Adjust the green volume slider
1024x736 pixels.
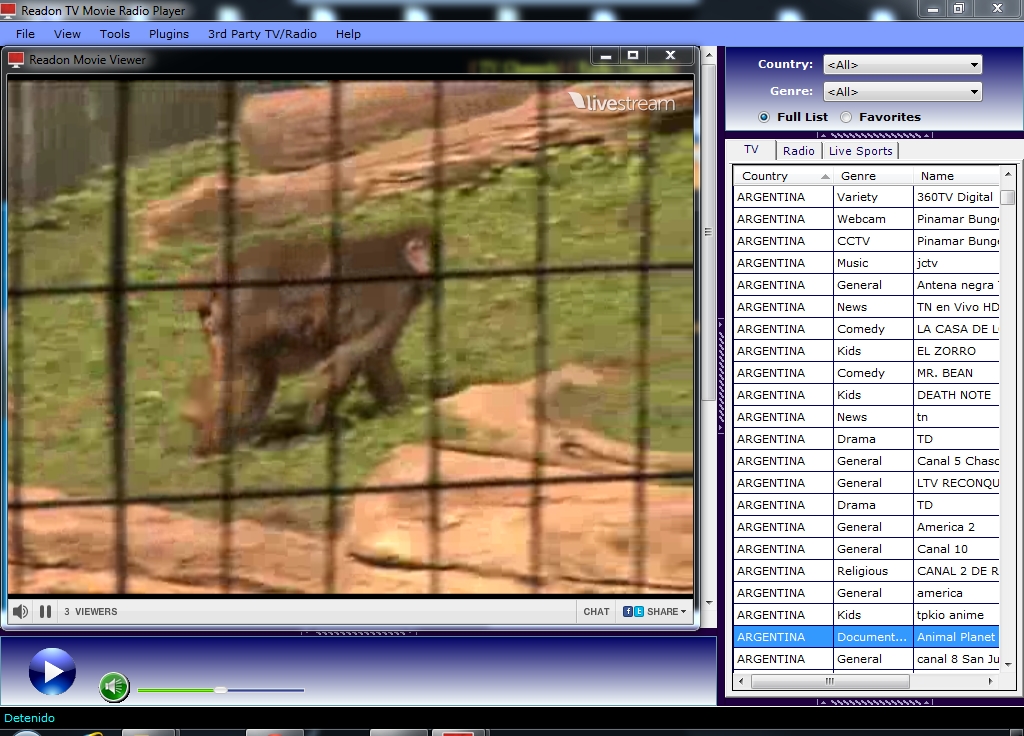click(221, 690)
